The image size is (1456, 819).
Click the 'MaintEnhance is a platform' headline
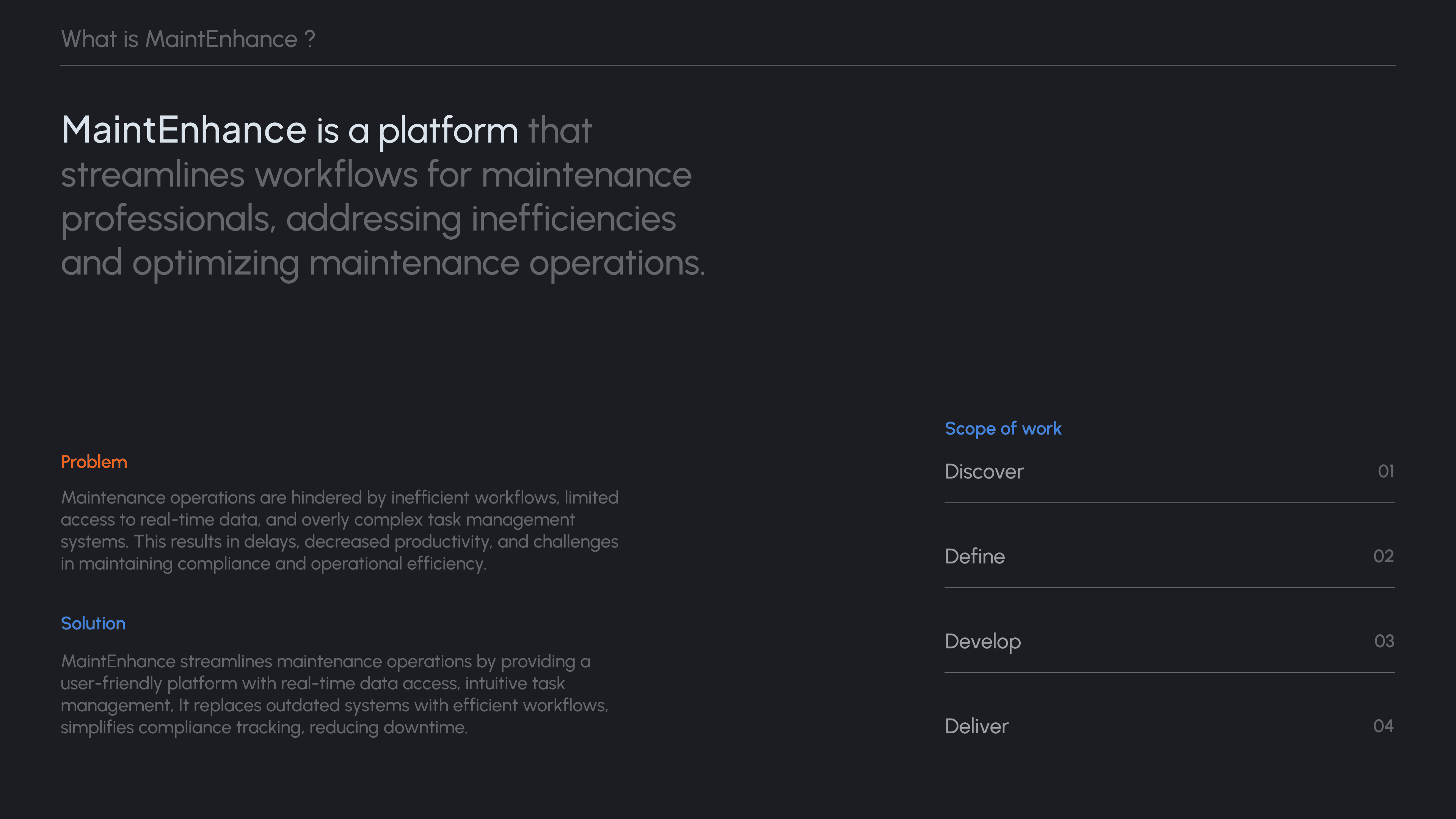click(x=289, y=130)
